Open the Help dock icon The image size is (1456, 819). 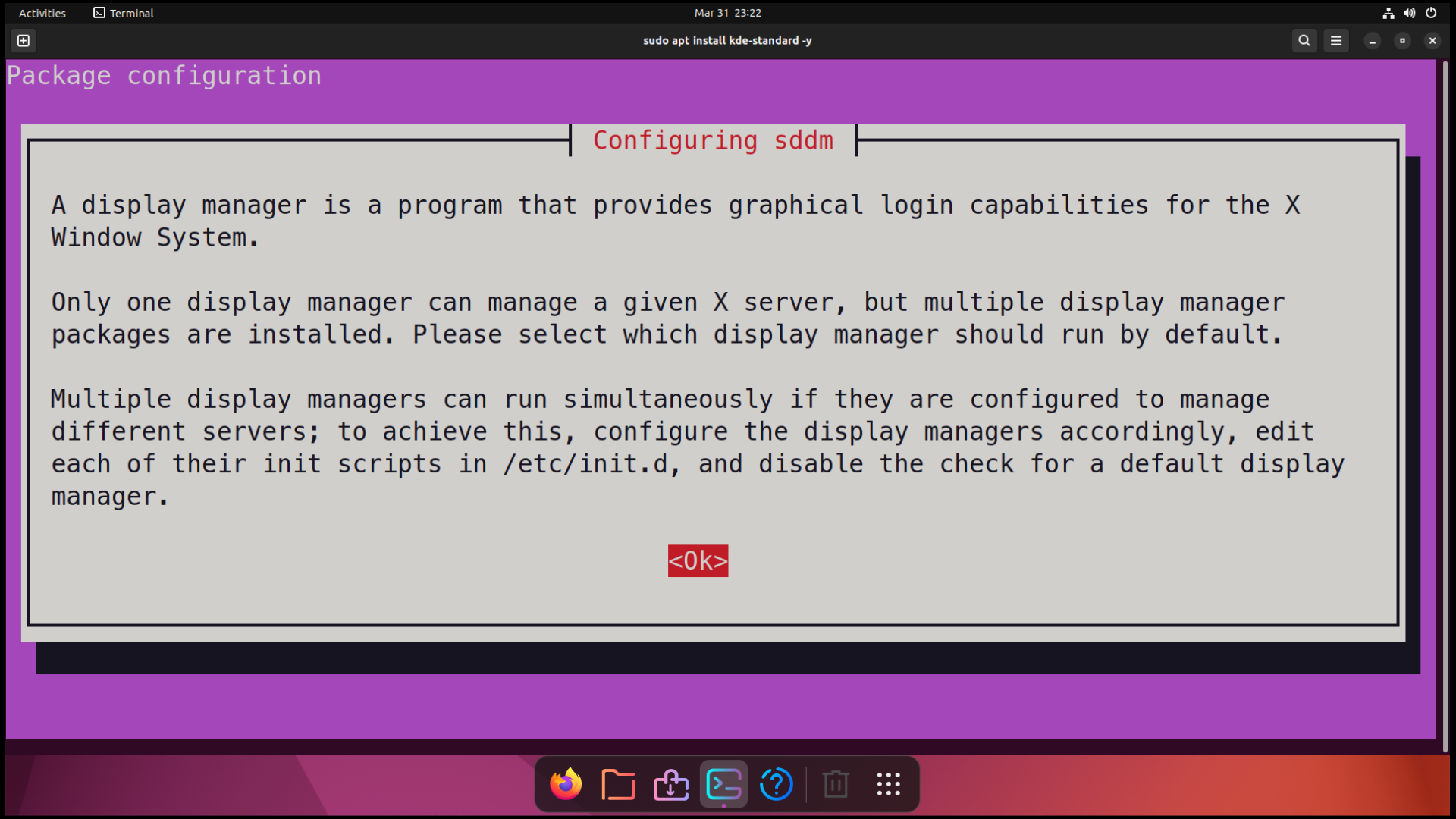776,784
